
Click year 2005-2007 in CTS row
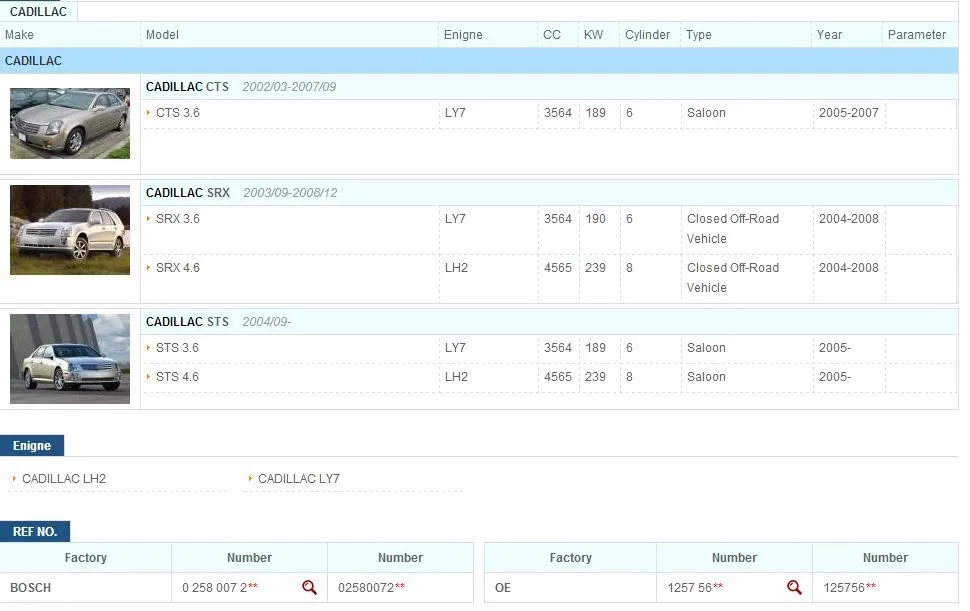(x=849, y=113)
